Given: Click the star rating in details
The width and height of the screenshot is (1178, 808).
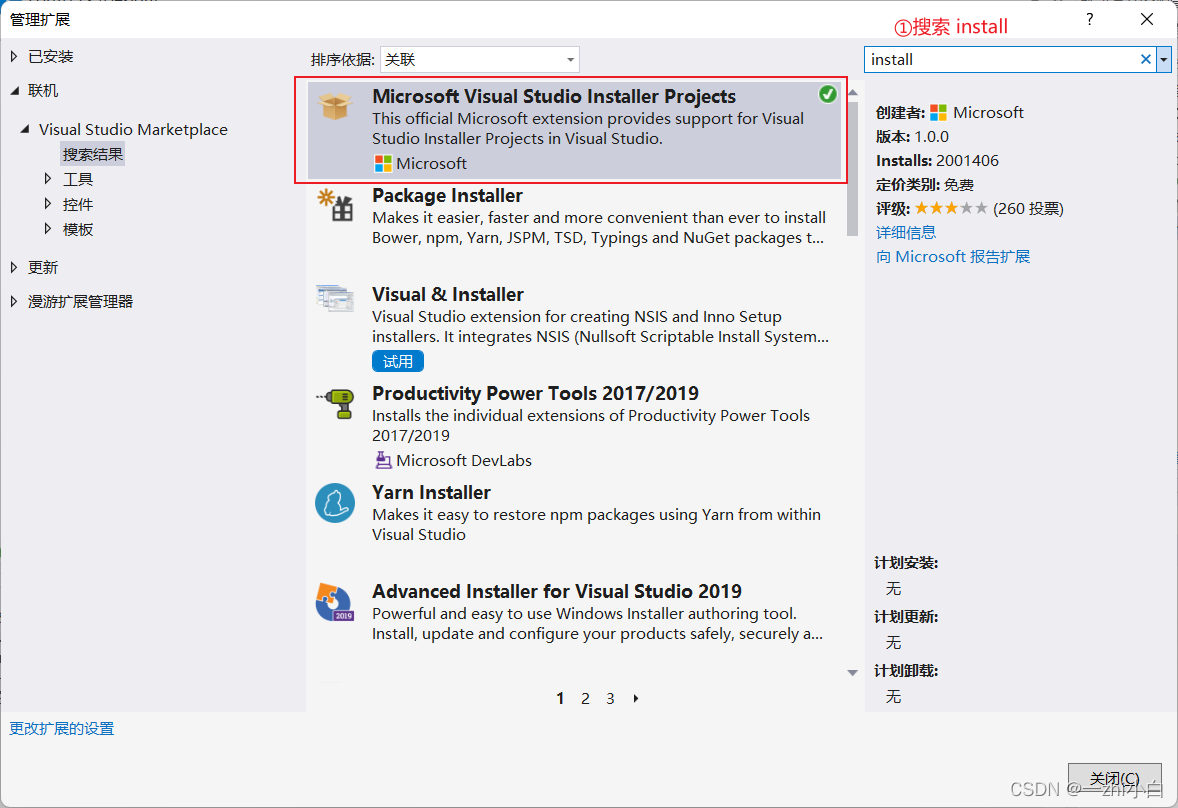Looking at the screenshot, I should click(950, 208).
